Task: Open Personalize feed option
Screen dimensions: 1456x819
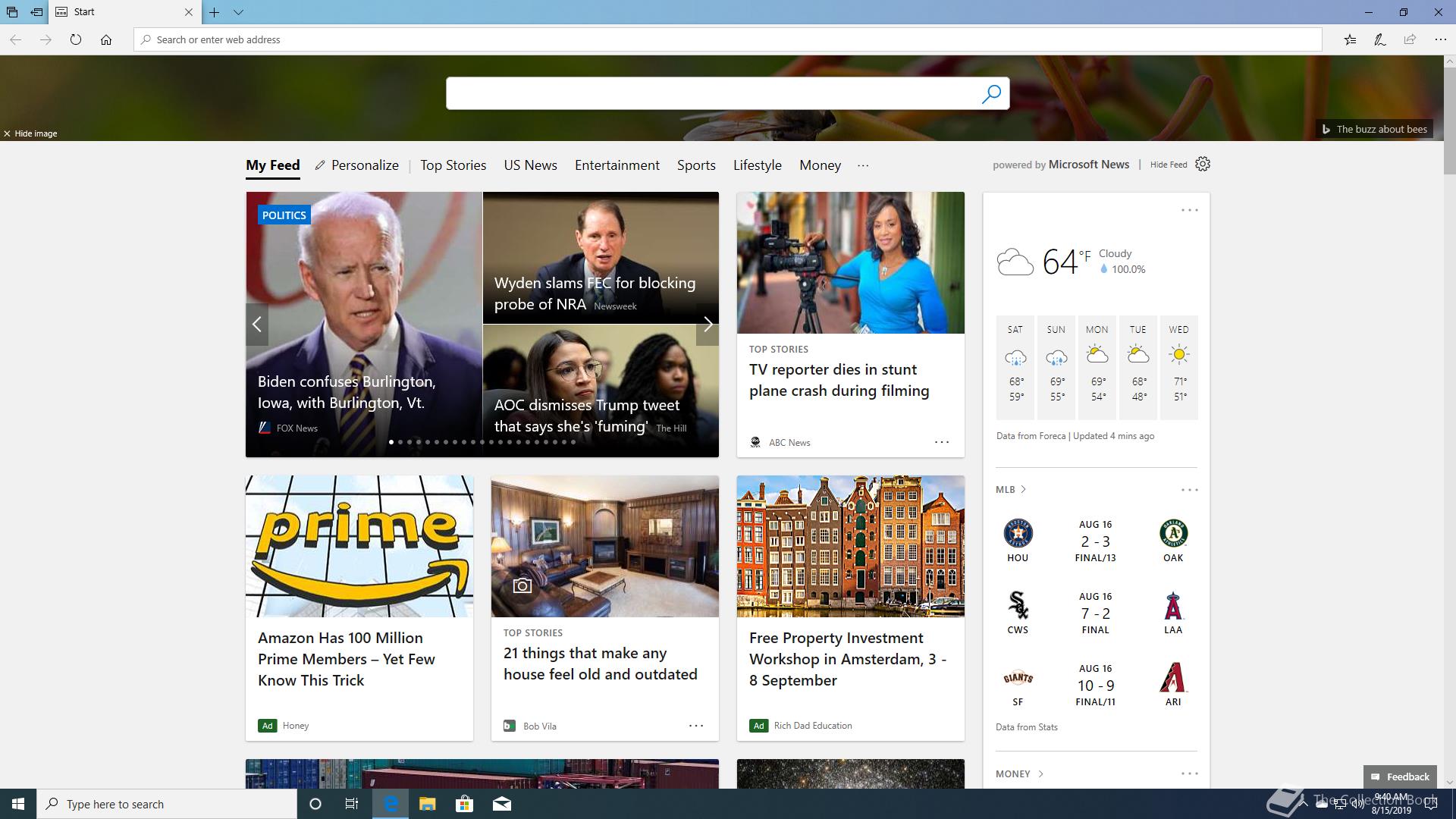Action: 357,165
